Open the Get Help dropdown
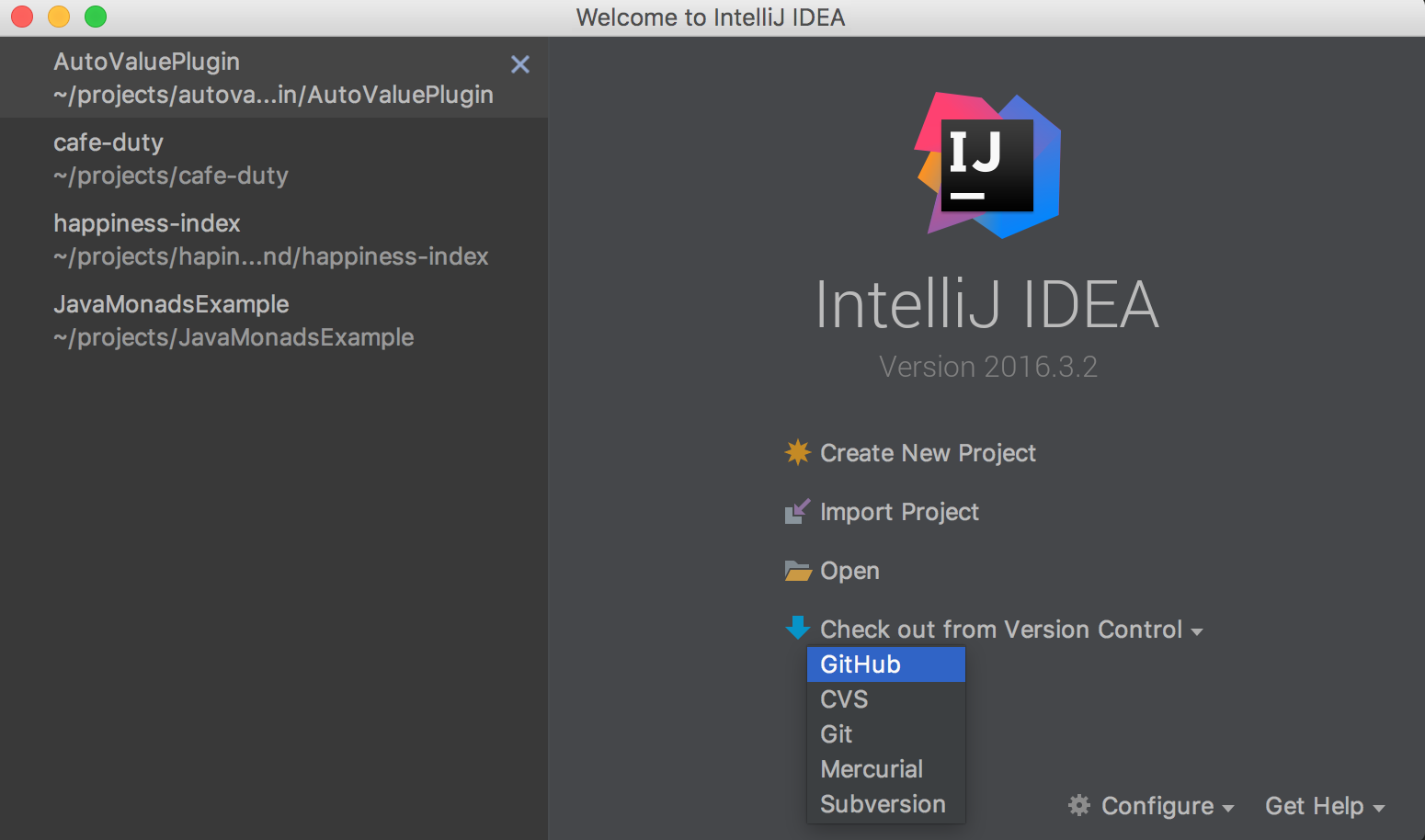Viewport: 1425px width, 840px height. tap(1315, 806)
